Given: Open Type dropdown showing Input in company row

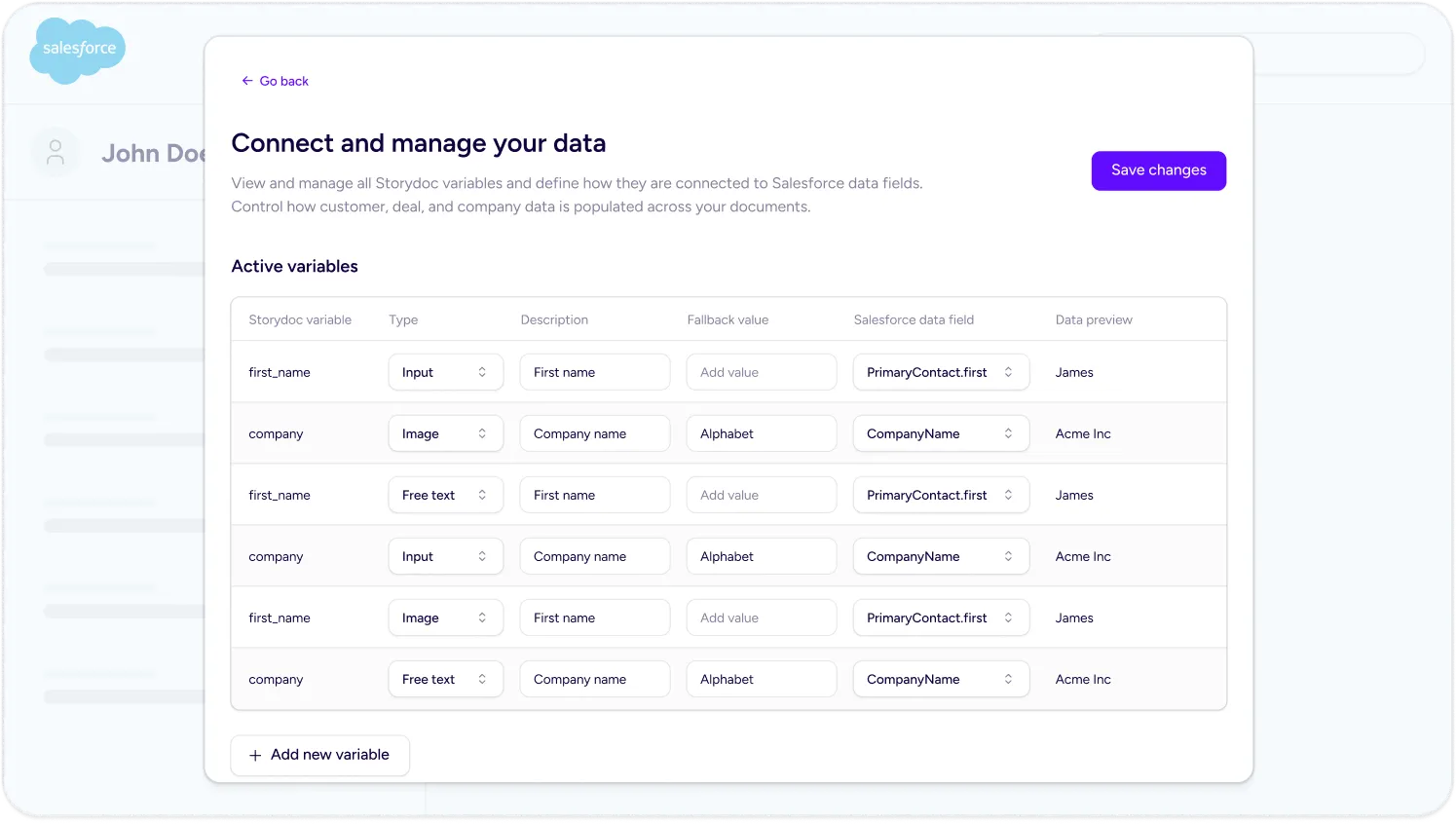Looking at the screenshot, I should 446,556.
